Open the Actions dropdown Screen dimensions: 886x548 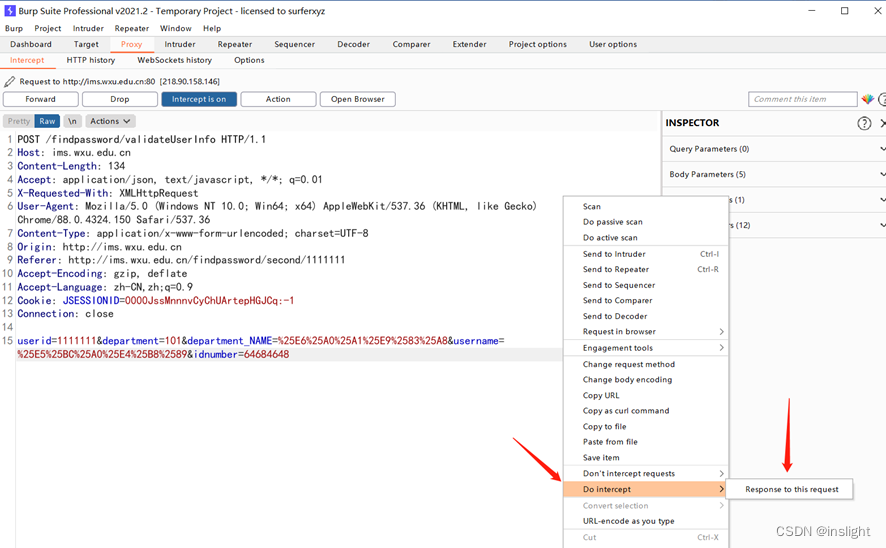click(x=110, y=121)
